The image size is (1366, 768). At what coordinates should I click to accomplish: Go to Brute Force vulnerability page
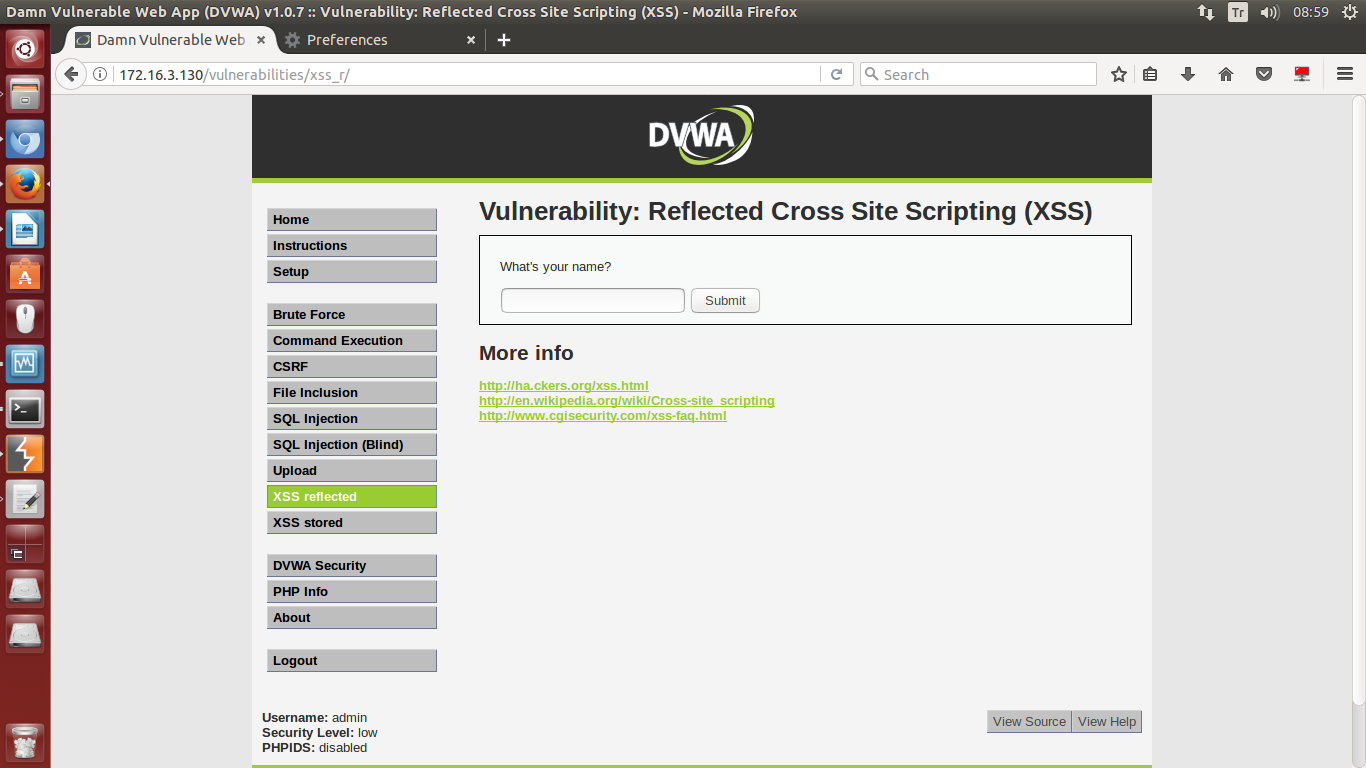[x=352, y=315]
